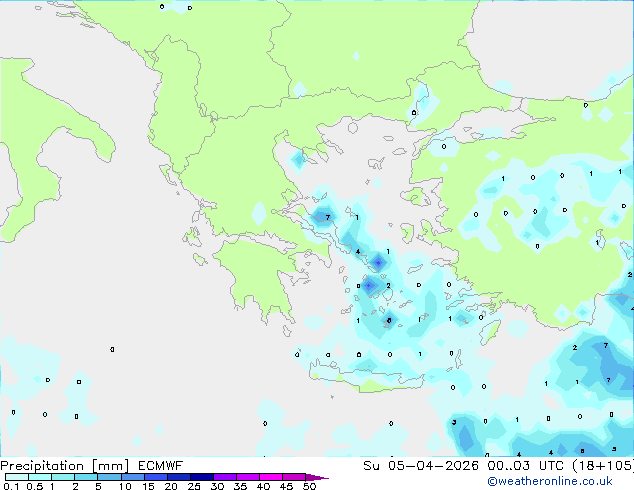Click the legend label '15'
The height and width of the screenshot is (490, 634).
(148, 486)
